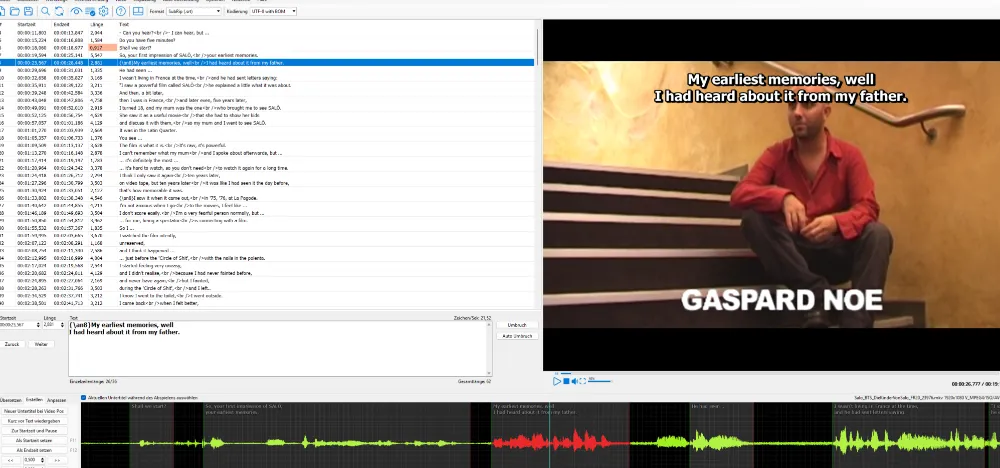Click the Weiter button
The height and width of the screenshot is (468, 1000).
click(41, 344)
